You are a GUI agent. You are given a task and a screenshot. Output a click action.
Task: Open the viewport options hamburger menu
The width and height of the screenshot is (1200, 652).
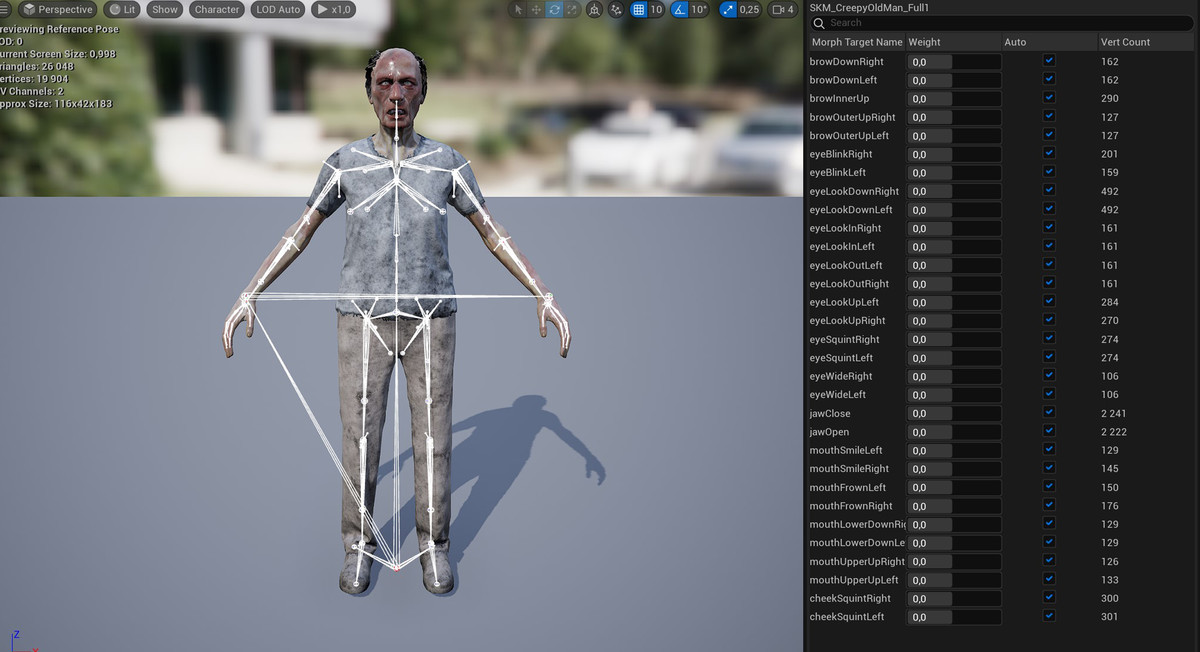point(5,9)
